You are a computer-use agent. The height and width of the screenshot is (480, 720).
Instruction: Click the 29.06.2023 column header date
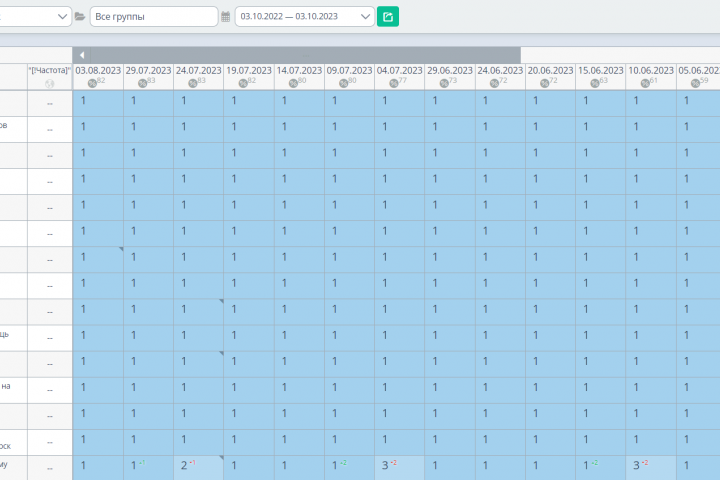click(x=450, y=70)
